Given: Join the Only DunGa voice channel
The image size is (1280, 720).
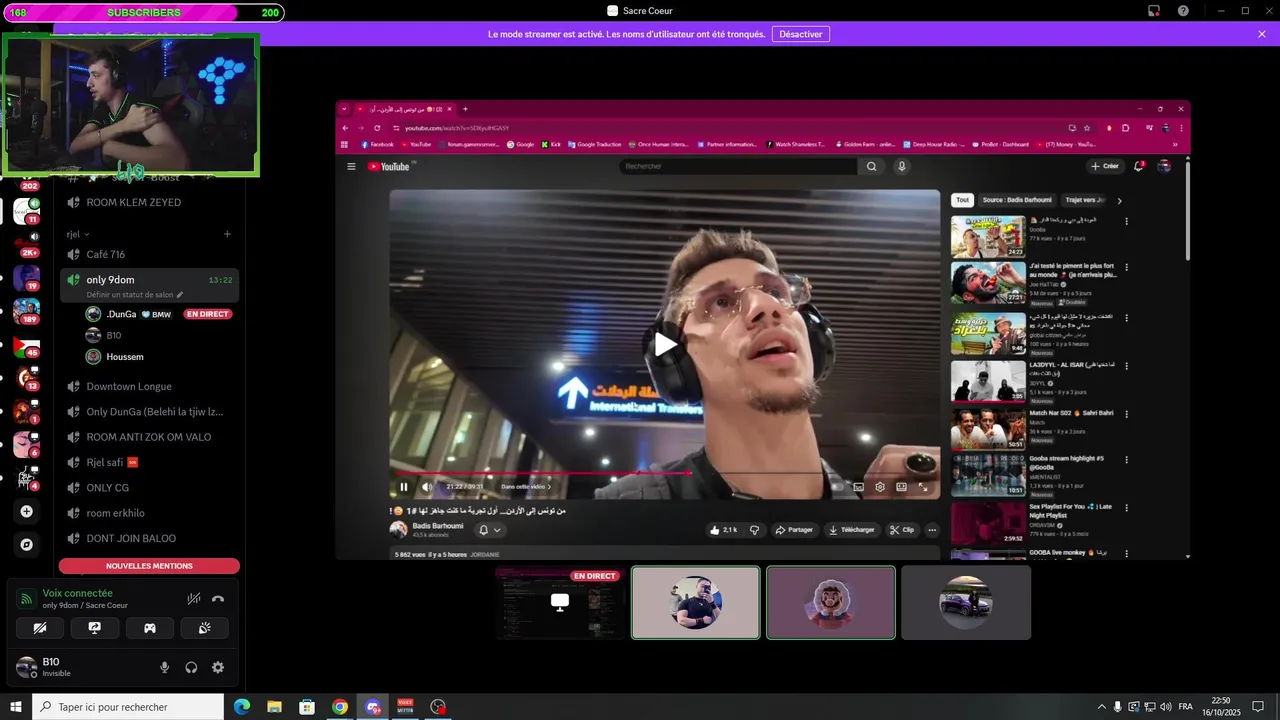Looking at the screenshot, I should (149, 411).
